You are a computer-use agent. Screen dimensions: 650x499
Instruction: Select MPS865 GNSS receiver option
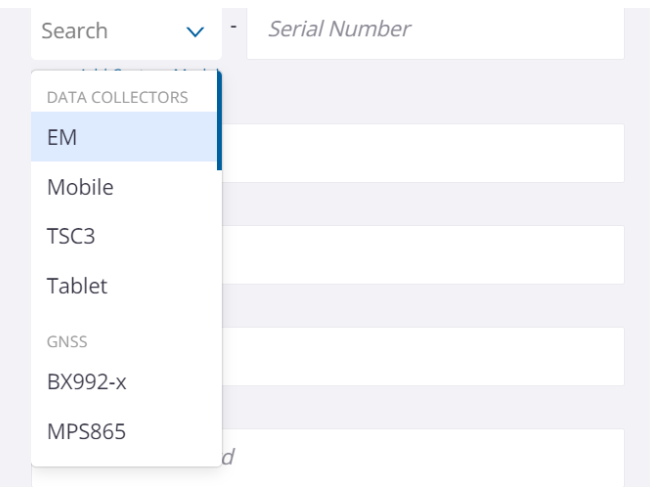123,432
